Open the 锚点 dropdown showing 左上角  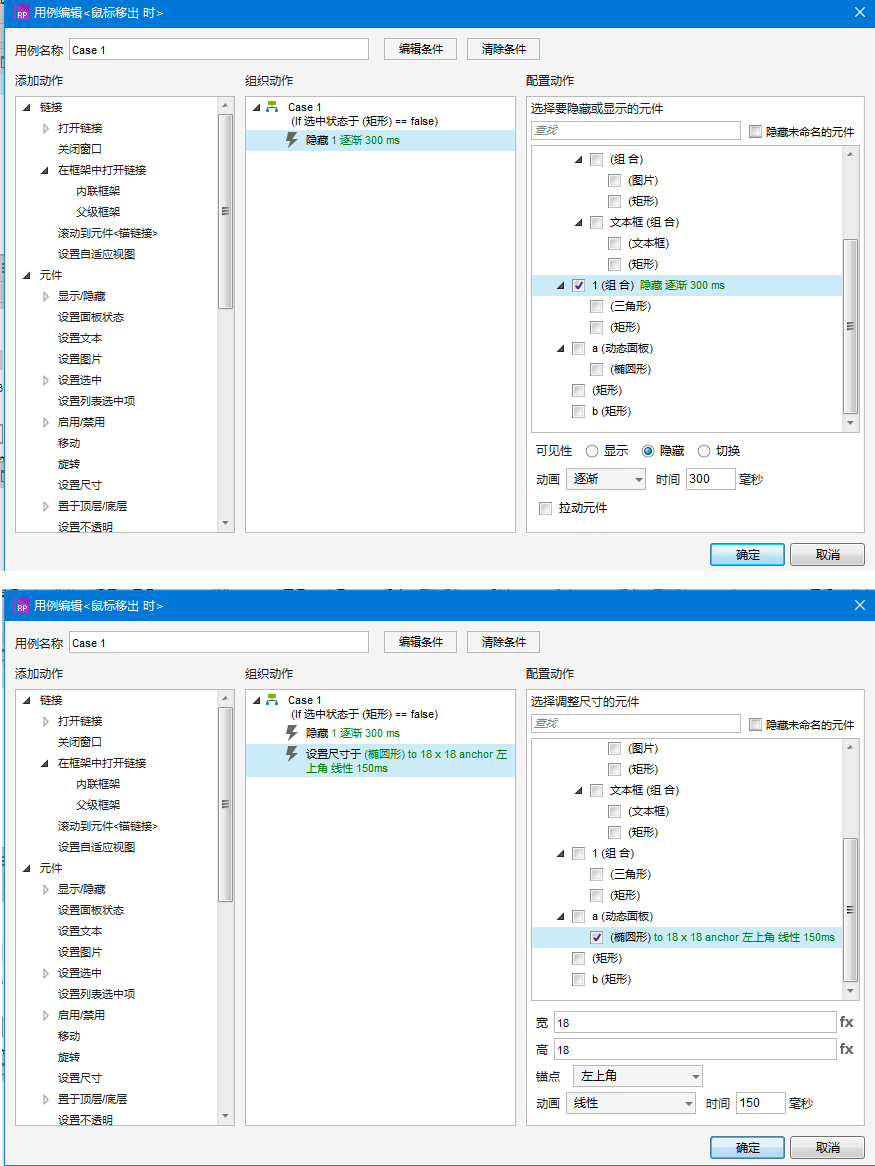point(637,1076)
